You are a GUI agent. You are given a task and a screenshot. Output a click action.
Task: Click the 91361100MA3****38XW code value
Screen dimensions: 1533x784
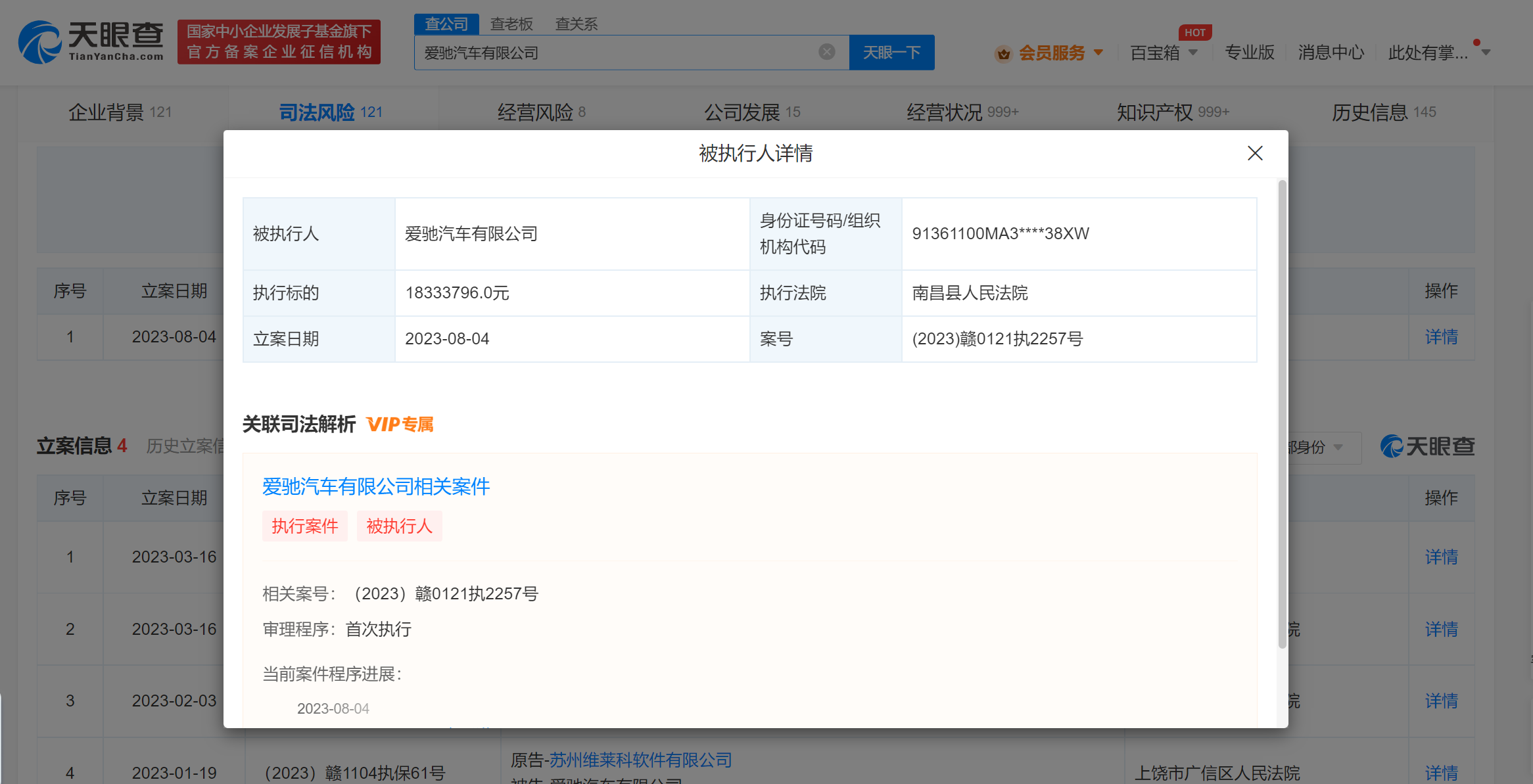(x=1001, y=233)
